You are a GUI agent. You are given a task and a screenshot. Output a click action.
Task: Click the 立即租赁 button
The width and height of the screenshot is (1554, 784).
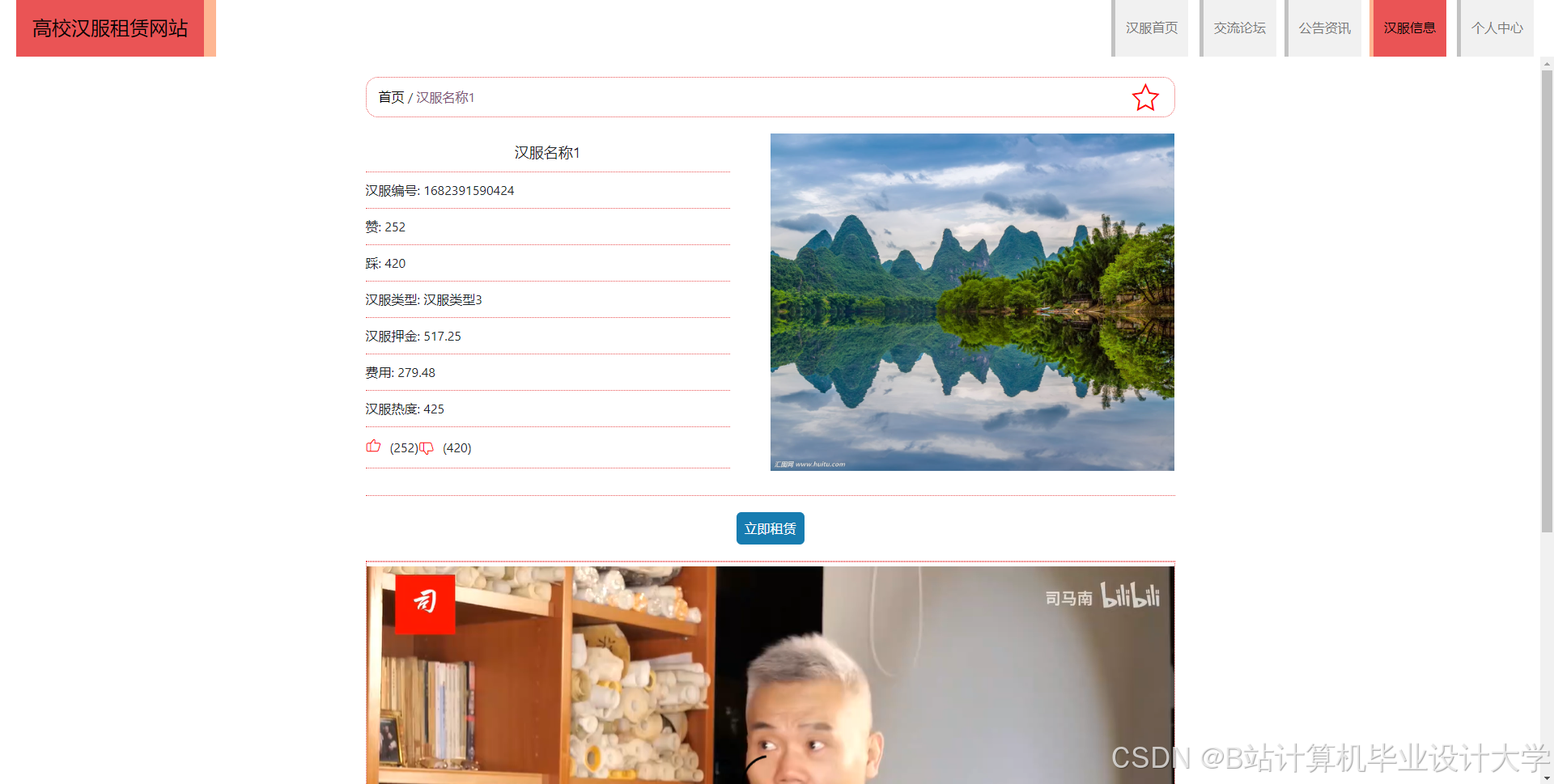(770, 528)
